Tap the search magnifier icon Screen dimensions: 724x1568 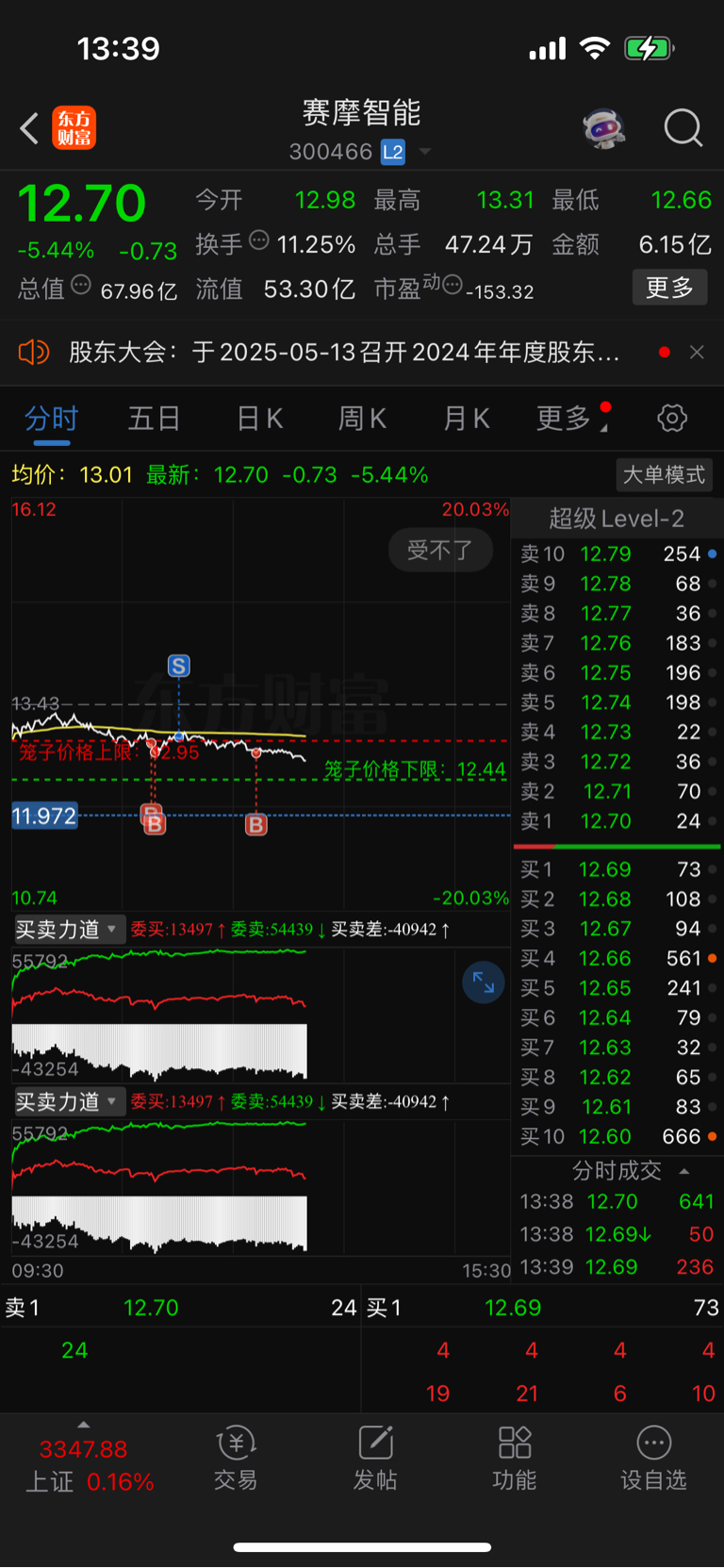[683, 128]
